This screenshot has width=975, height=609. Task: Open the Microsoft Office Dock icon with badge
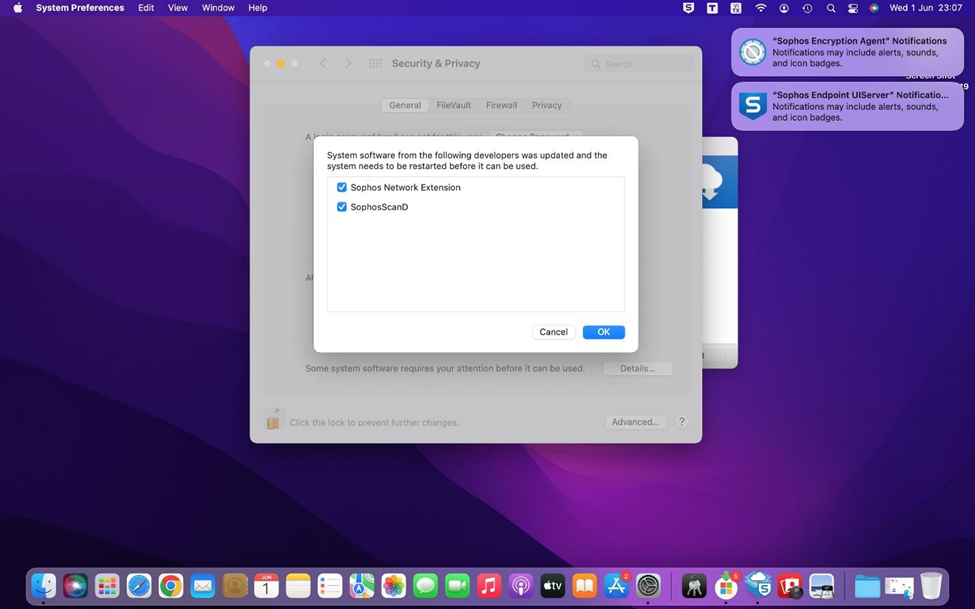pos(726,586)
